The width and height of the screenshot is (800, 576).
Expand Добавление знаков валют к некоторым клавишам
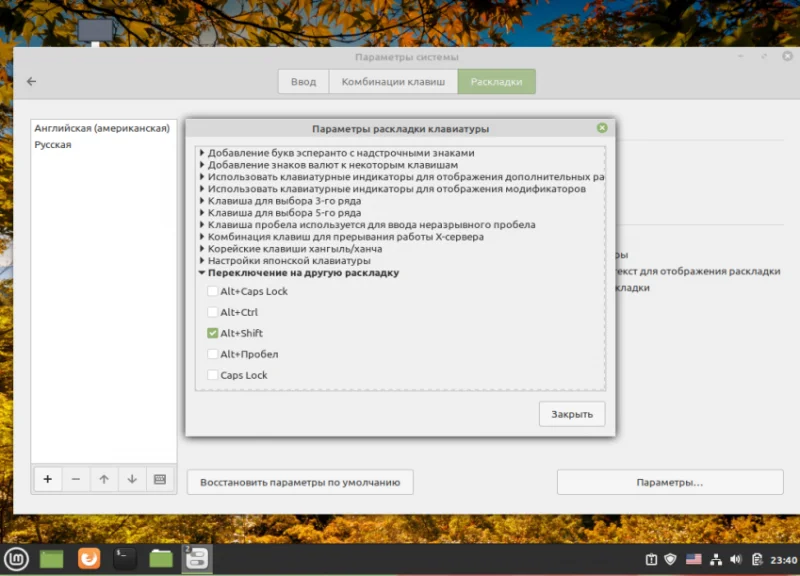(x=202, y=165)
